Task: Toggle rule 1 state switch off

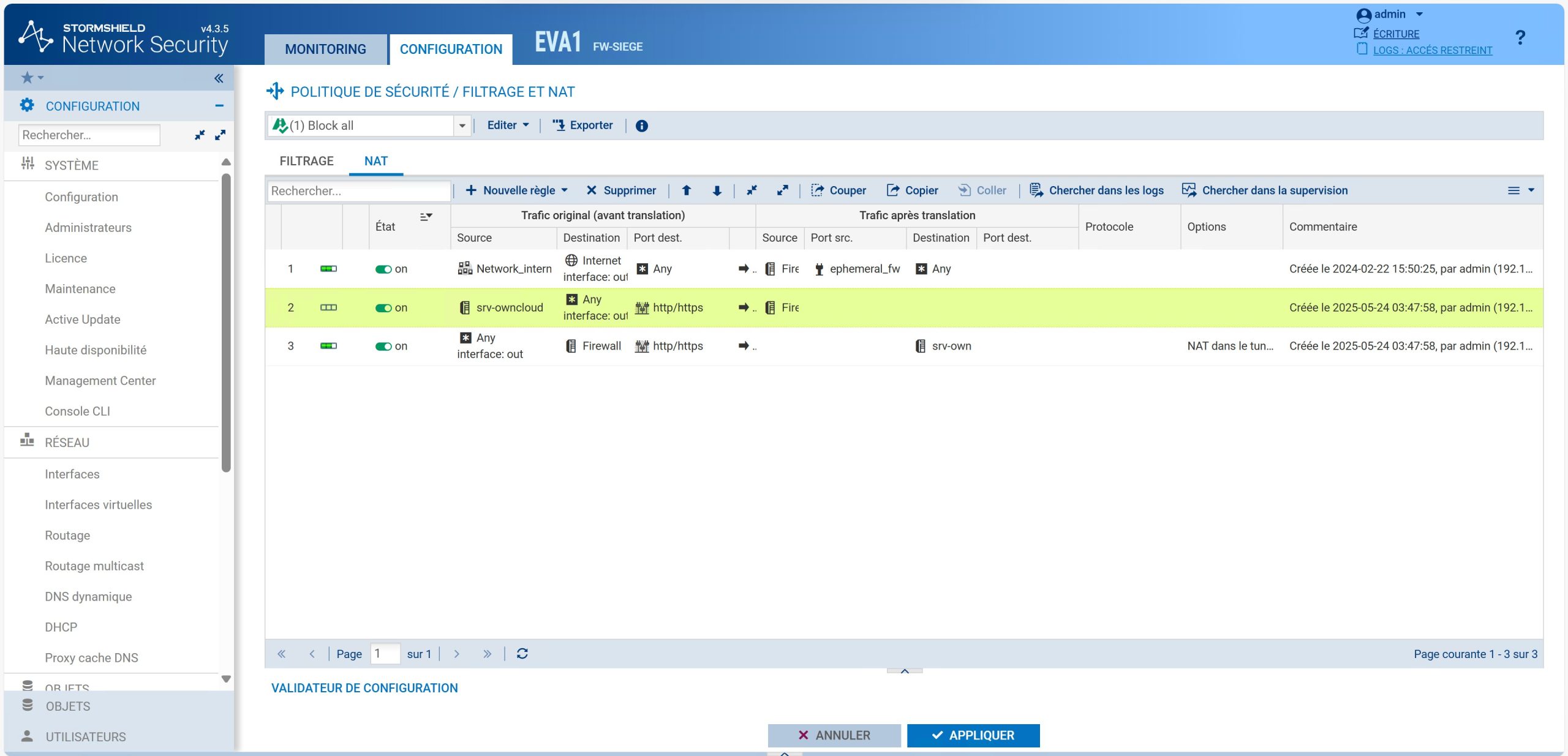Action: (x=383, y=269)
